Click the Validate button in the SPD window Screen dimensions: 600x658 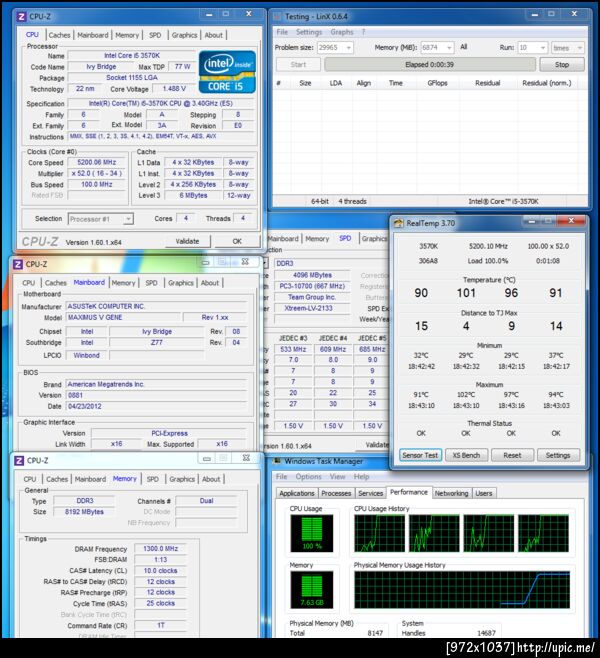click(x=373, y=445)
